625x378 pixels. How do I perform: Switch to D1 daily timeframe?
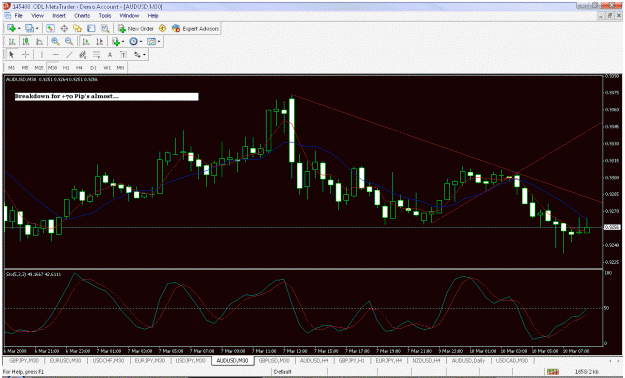93,67
